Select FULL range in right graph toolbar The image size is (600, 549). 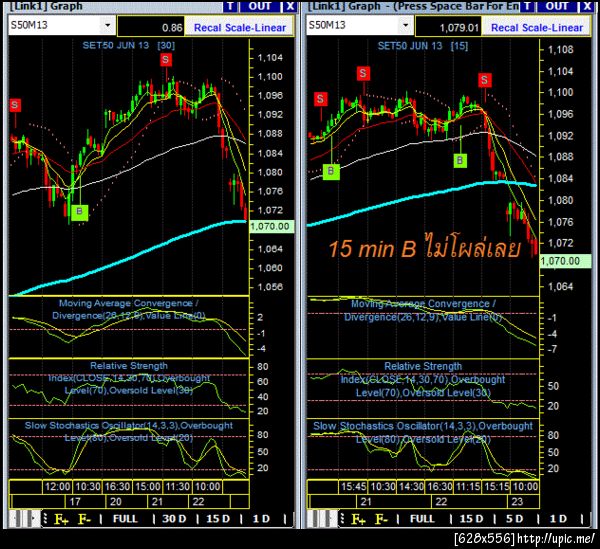click(422, 519)
